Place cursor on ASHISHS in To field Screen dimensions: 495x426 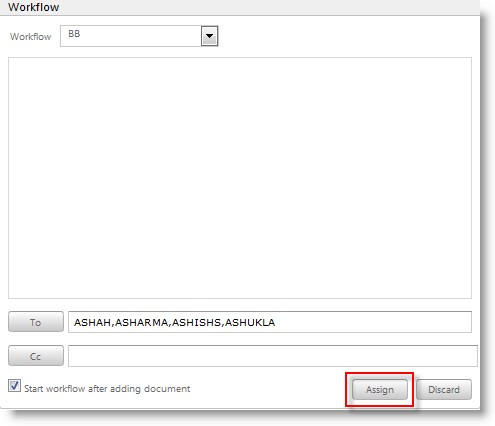(x=196, y=322)
